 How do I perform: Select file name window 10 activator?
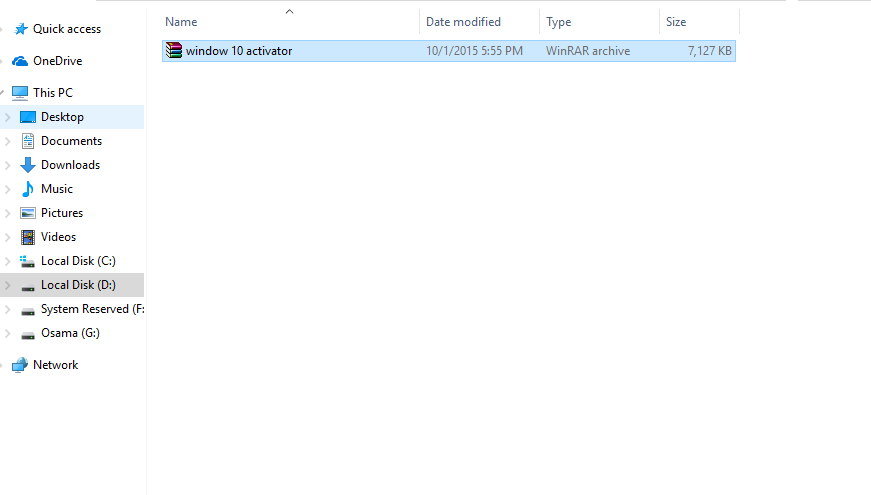tap(239, 51)
